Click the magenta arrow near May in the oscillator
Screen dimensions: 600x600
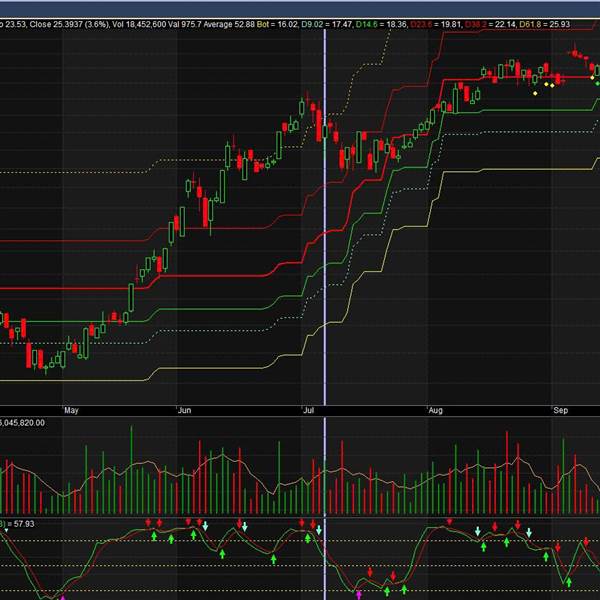63,597
